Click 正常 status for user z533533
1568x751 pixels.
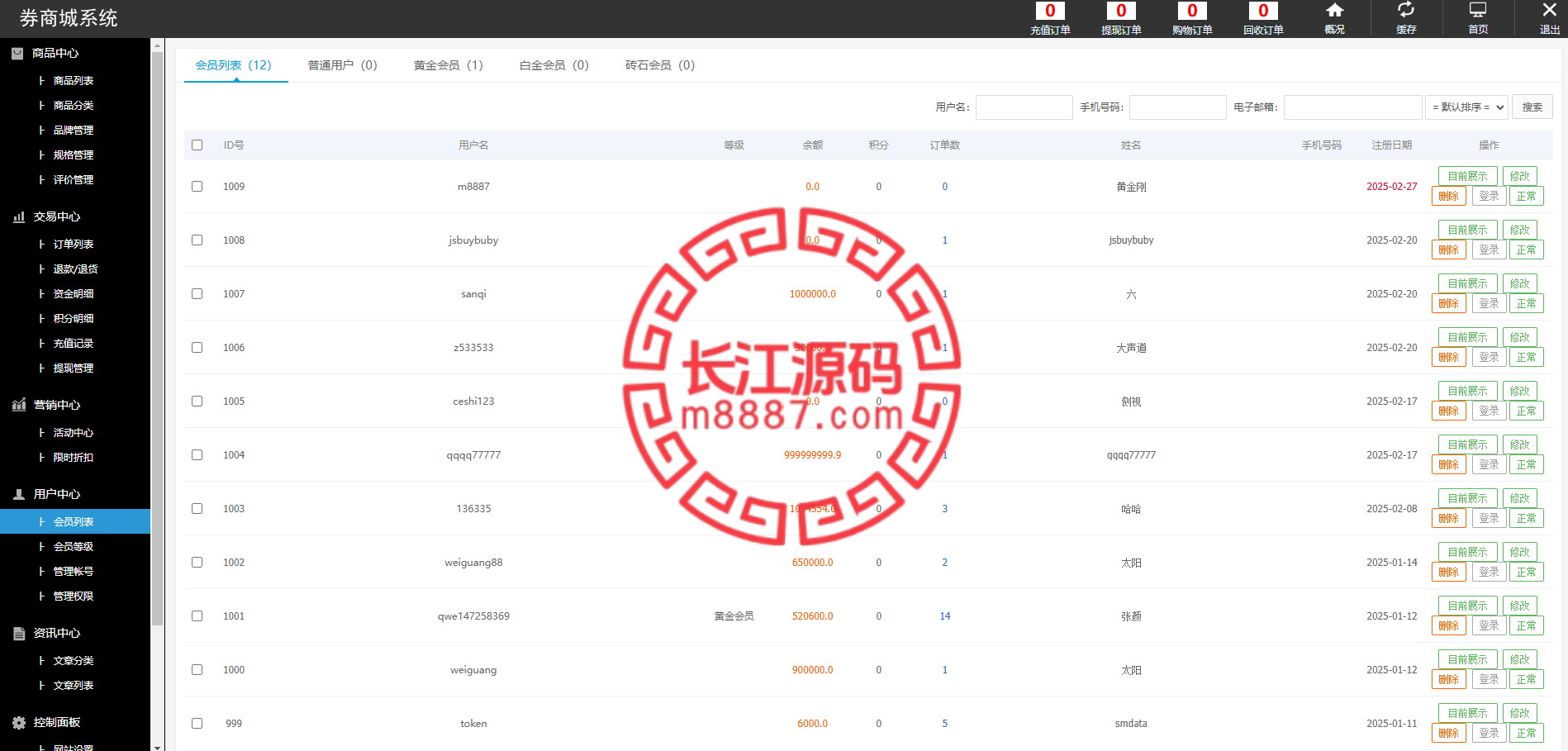pos(1526,357)
